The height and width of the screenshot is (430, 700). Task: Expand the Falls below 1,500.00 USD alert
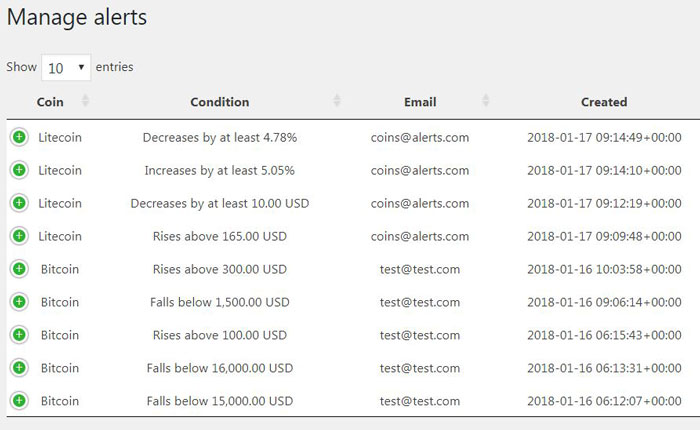coord(19,302)
